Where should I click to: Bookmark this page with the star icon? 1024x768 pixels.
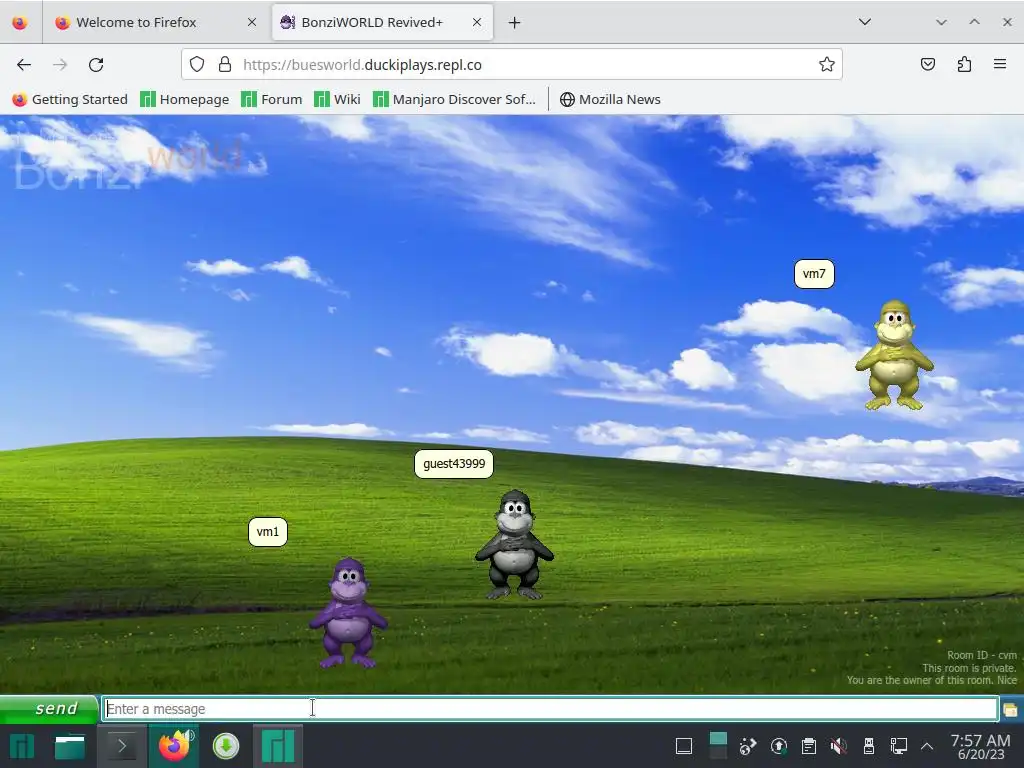click(827, 64)
